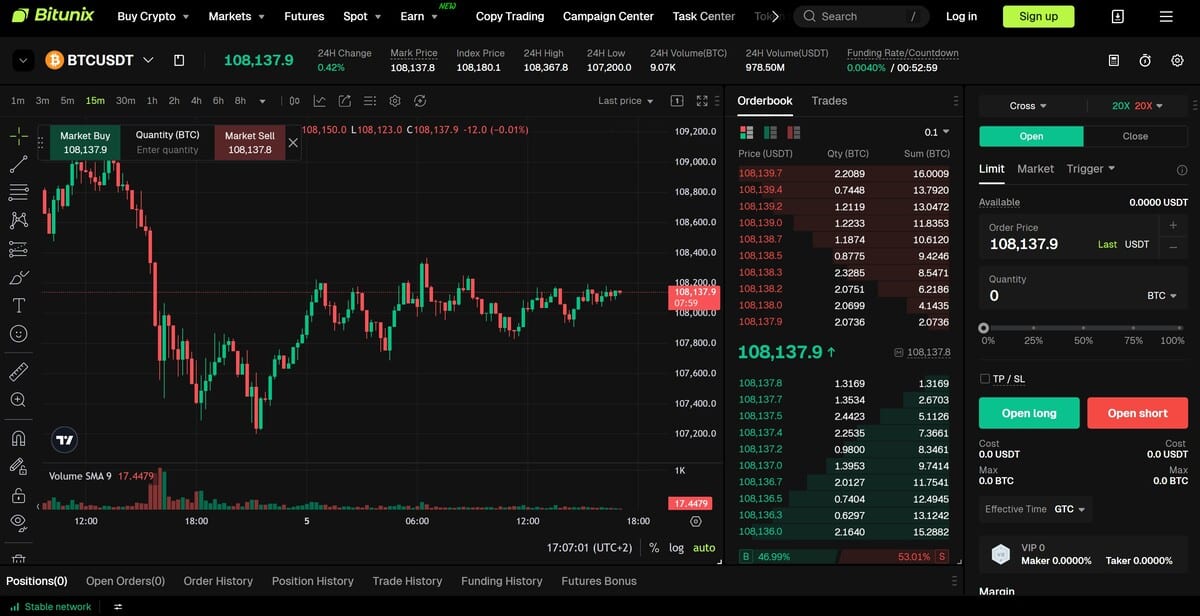
Task: Toggle auto scale on chart
Action: [704, 548]
